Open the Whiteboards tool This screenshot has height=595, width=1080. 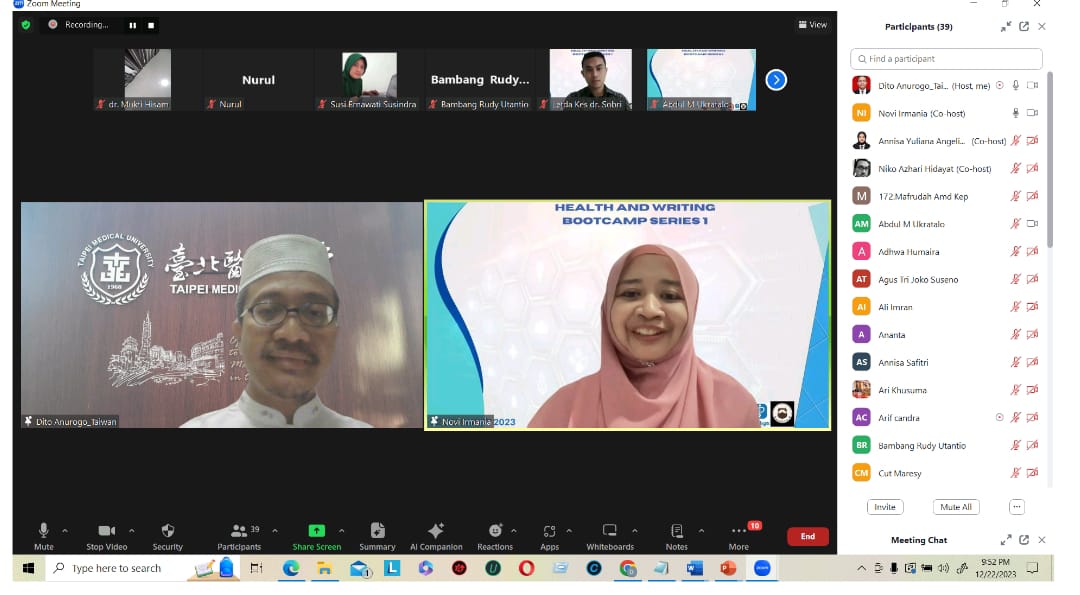[x=609, y=531]
